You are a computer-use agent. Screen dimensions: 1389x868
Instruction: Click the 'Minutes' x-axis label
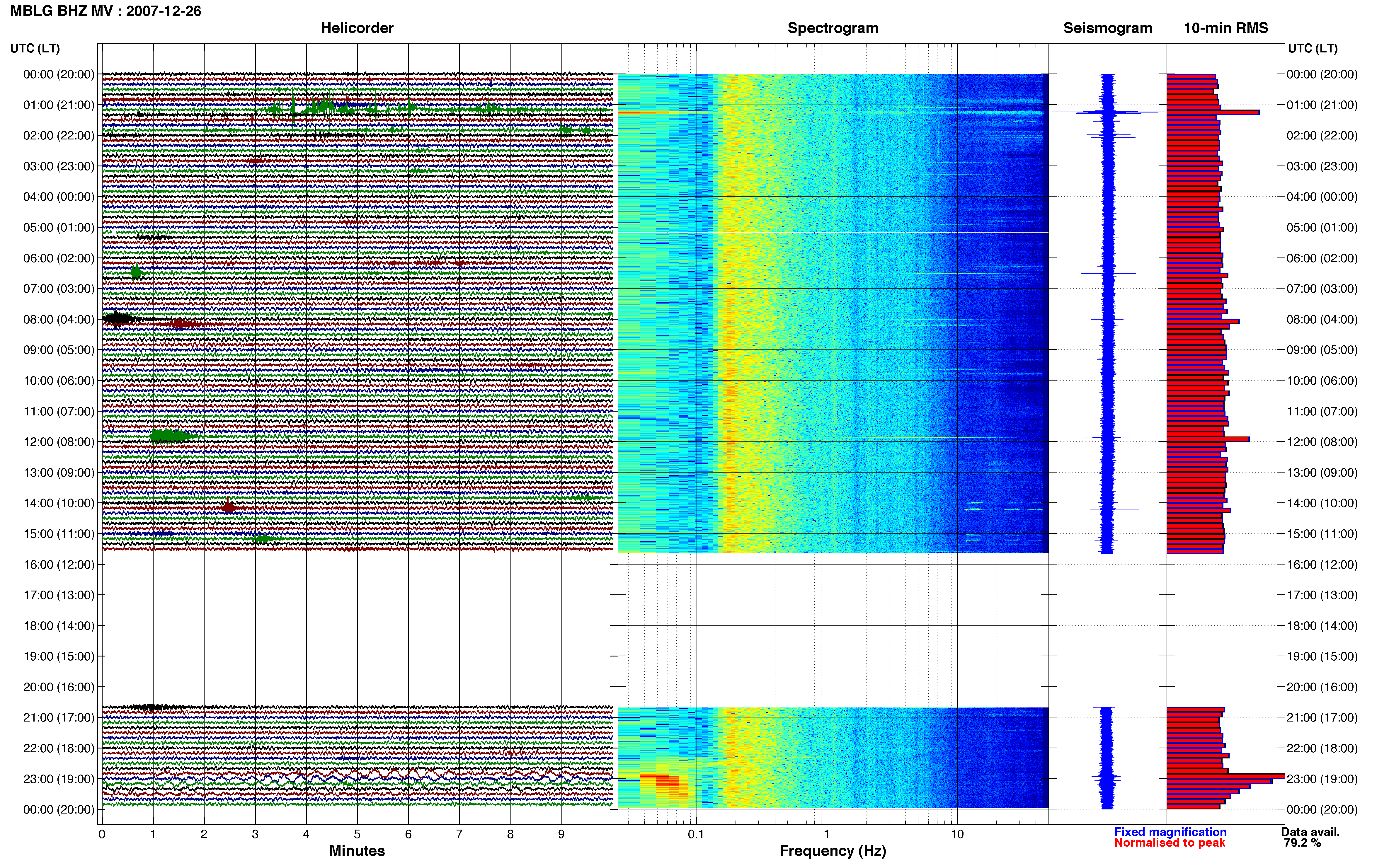pyautogui.click(x=357, y=851)
